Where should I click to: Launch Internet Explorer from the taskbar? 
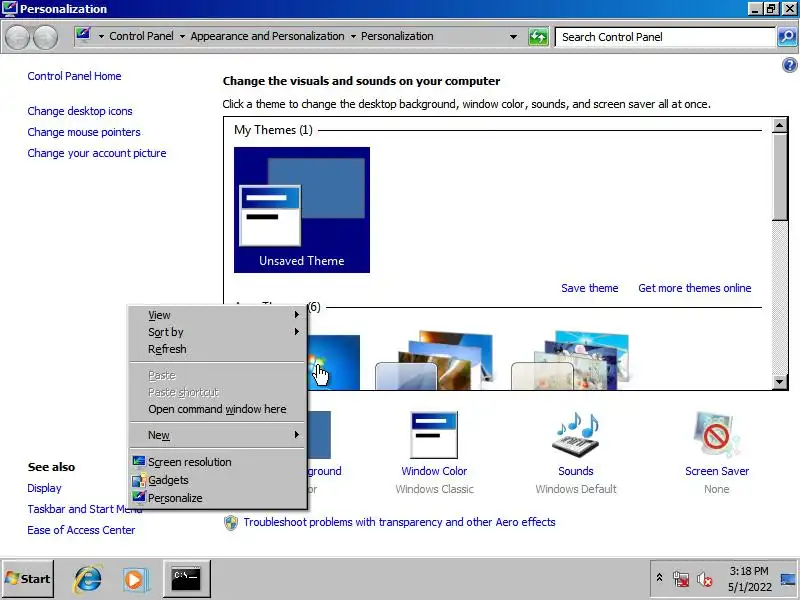pyautogui.click(x=88, y=579)
